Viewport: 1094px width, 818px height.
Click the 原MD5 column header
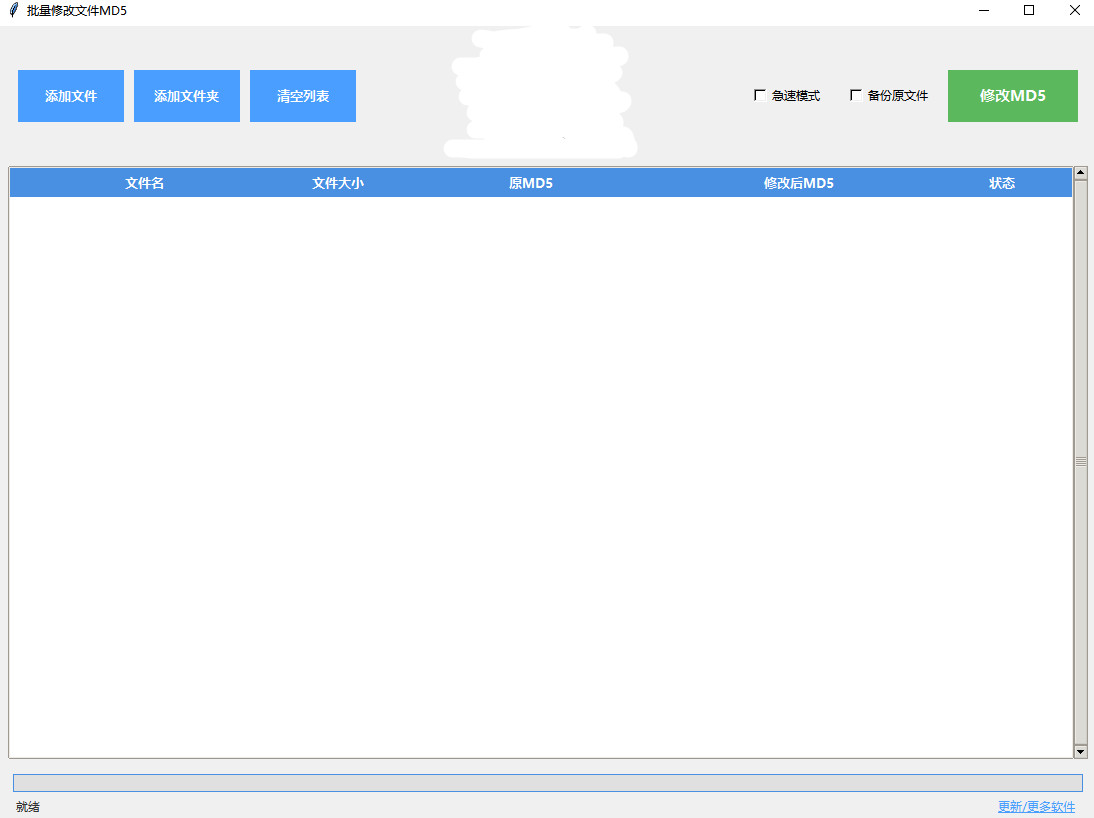pos(531,183)
